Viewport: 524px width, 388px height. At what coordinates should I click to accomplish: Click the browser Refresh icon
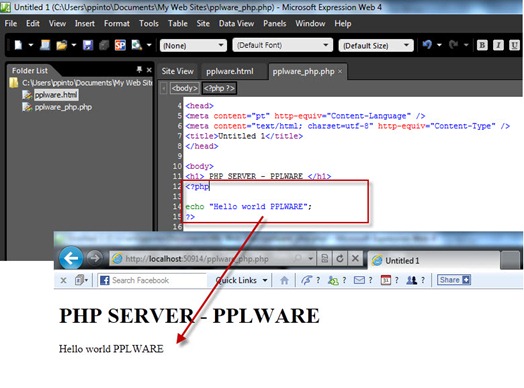click(x=340, y=259)
